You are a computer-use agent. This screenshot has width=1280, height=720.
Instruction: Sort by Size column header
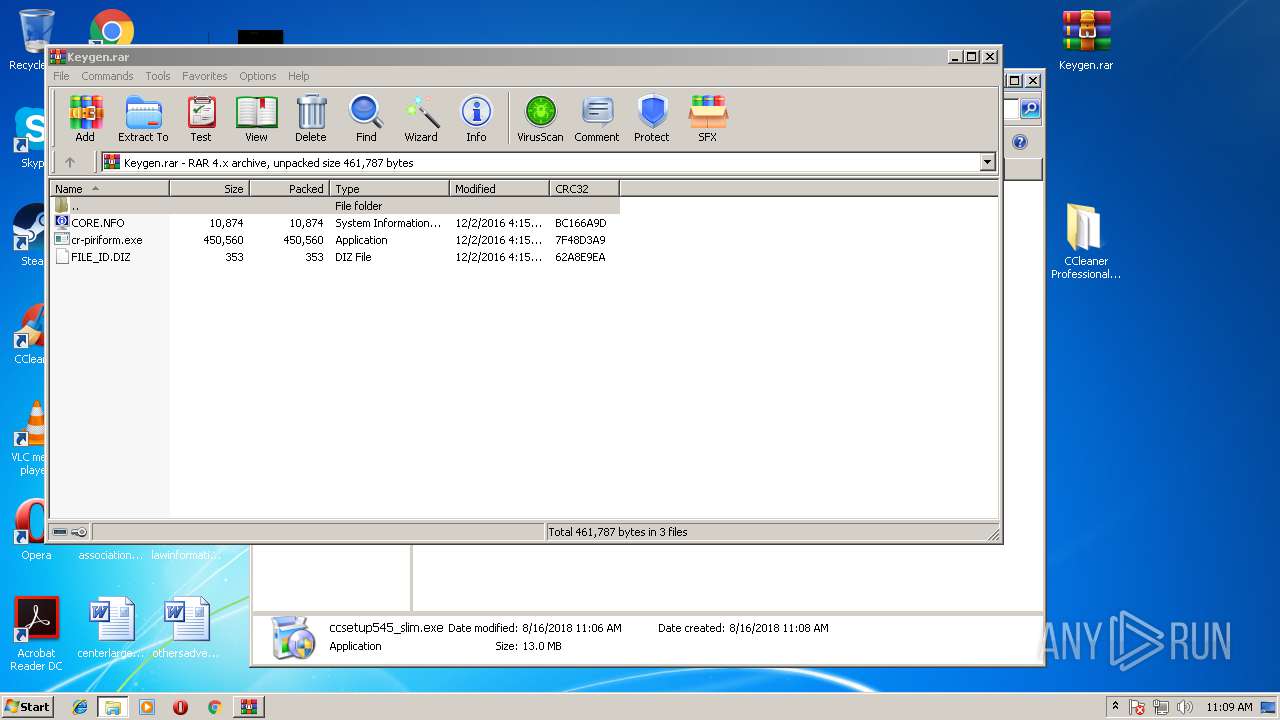point(209,188)
